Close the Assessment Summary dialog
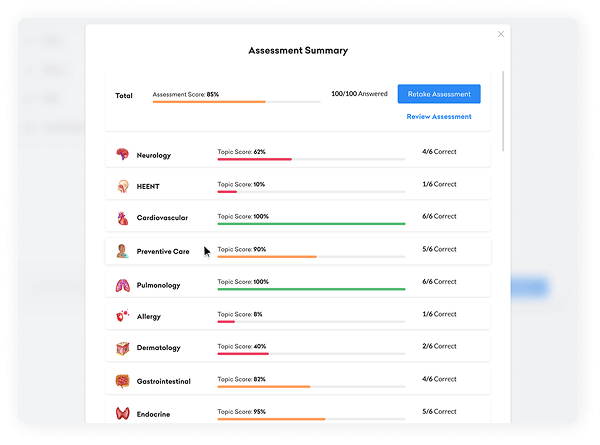600x445 pixels. coord(501,34)
